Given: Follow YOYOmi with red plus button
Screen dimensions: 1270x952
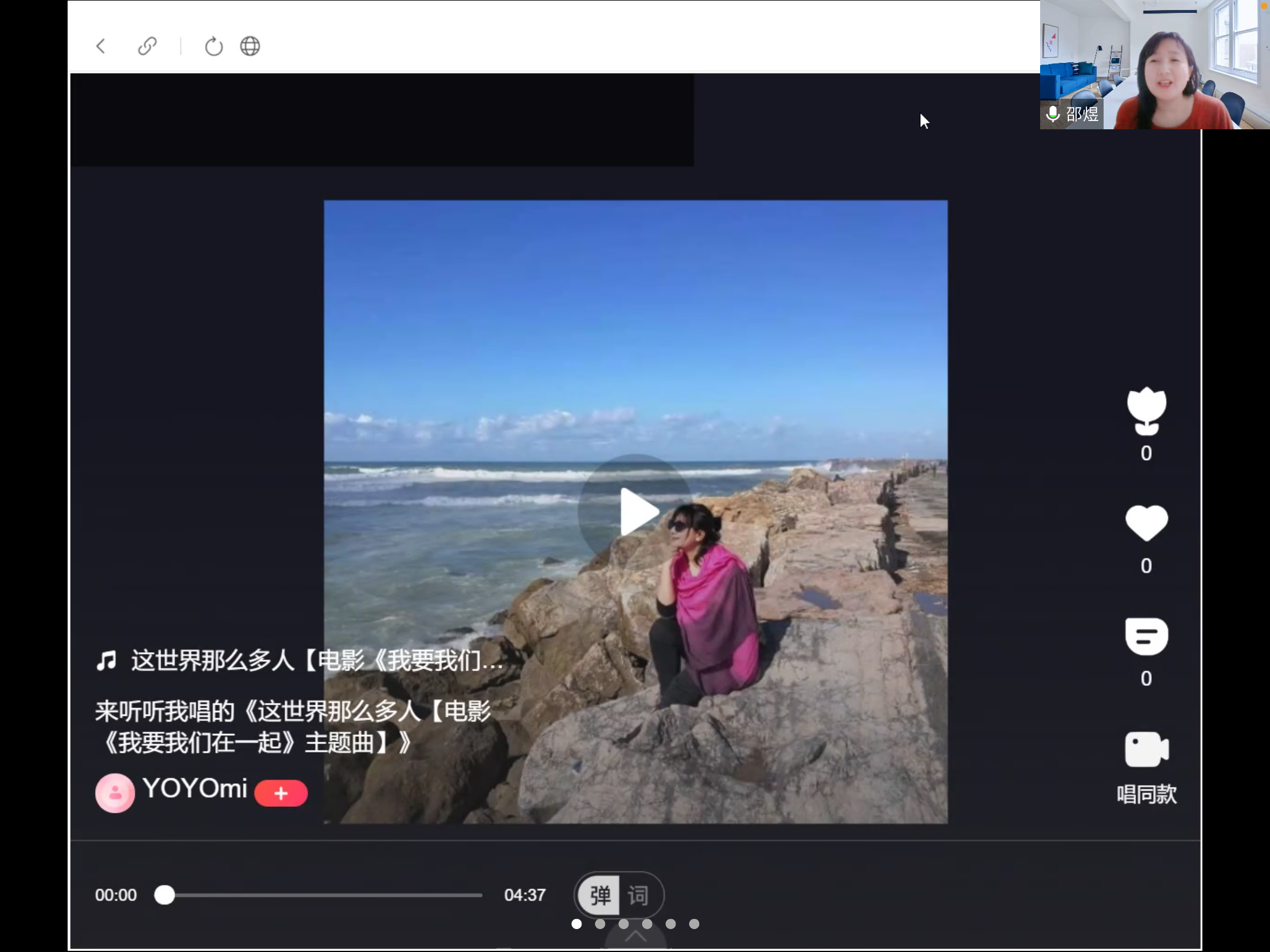Looking at the screenshot, I should 281,793.
